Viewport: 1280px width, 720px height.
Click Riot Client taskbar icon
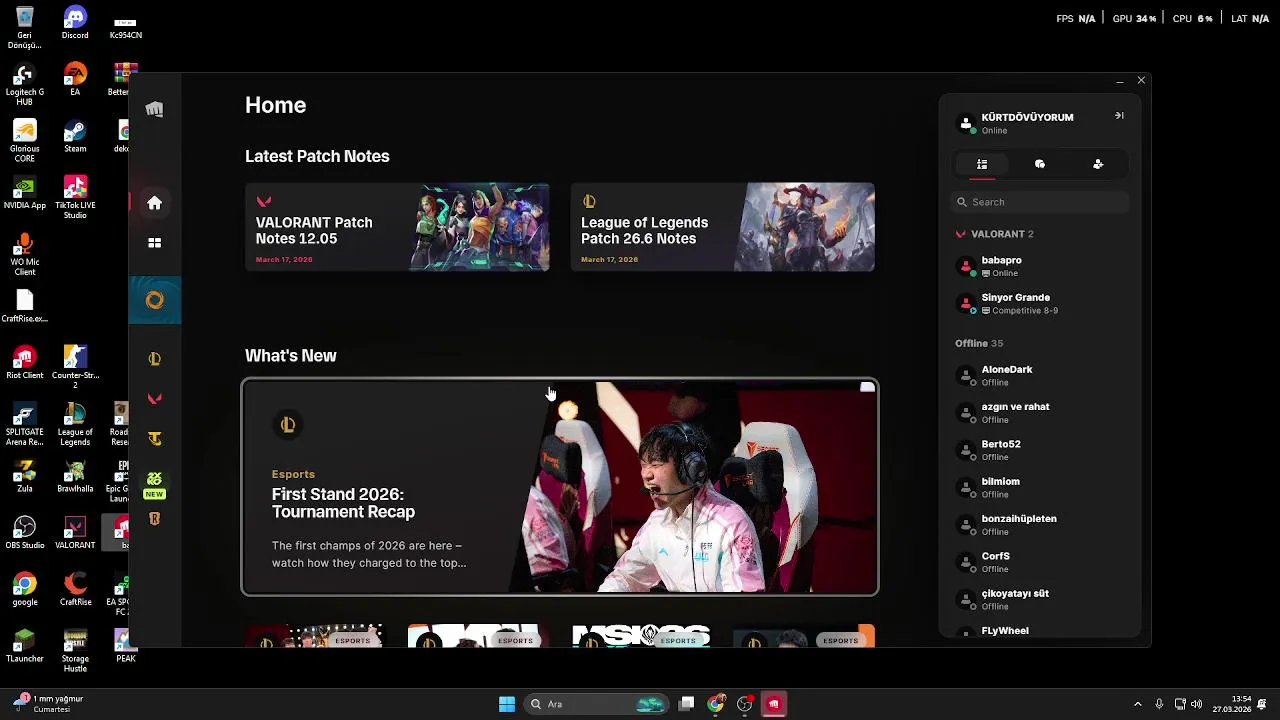(x=773, y=704)
